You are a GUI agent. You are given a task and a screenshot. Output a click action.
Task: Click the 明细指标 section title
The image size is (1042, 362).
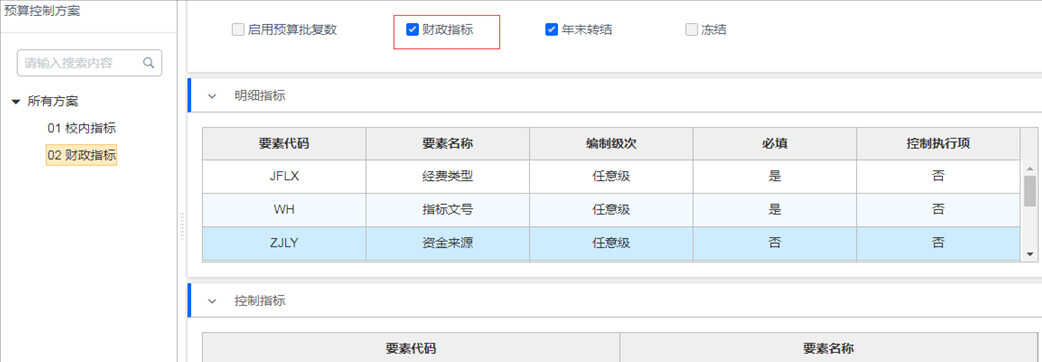pos(260,96)
